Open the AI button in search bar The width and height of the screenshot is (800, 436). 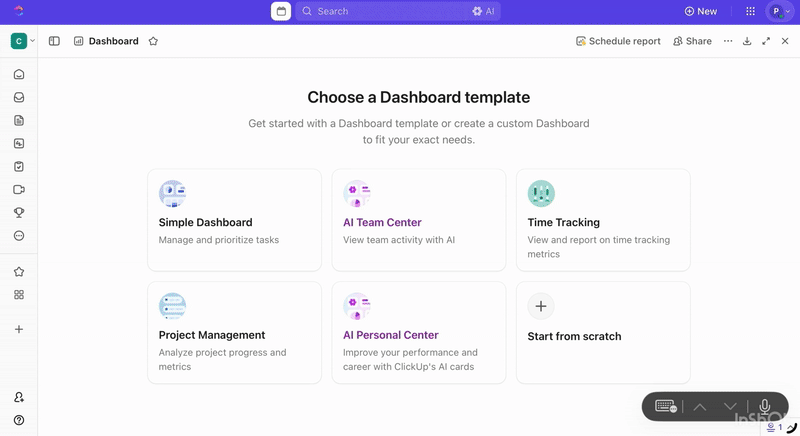pyautogui.click(x=483, y=11)
